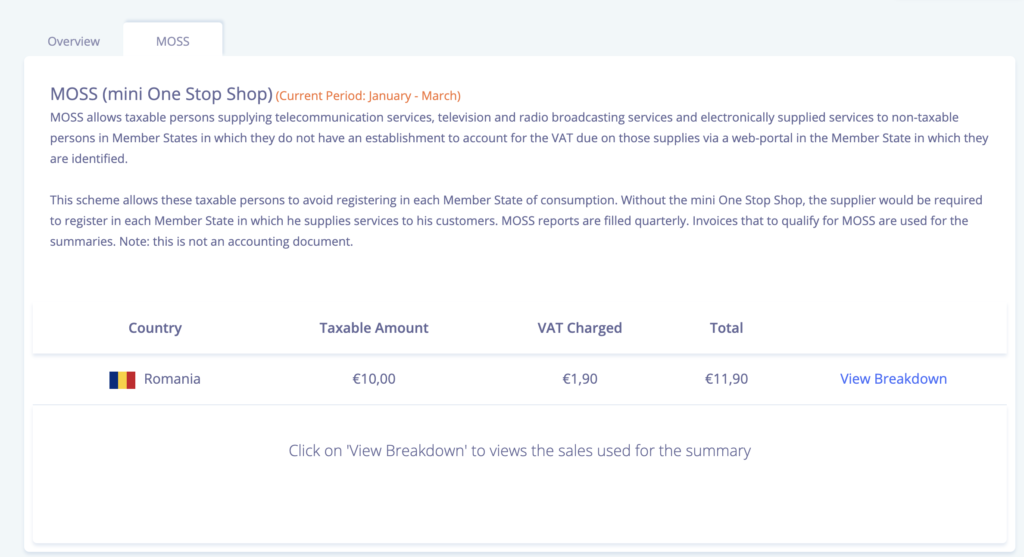Image resolution: width=1024 pixels, height=557 pixels.
Task: Click the 'View Breakdown' hint message below the table
Action: [519, 451]
